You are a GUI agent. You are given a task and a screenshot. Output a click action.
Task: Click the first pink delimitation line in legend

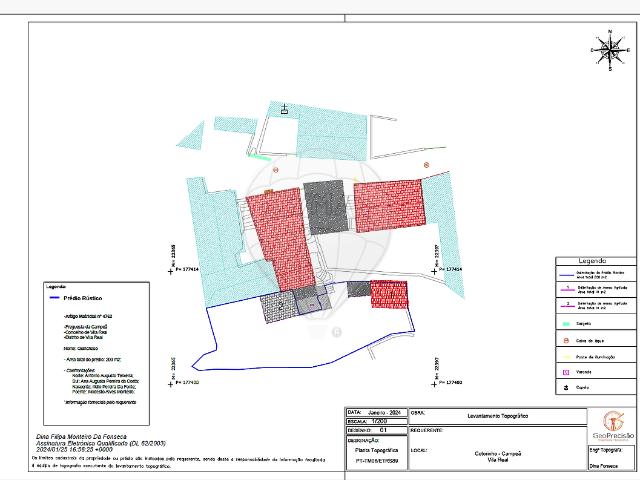pos(567,290)
